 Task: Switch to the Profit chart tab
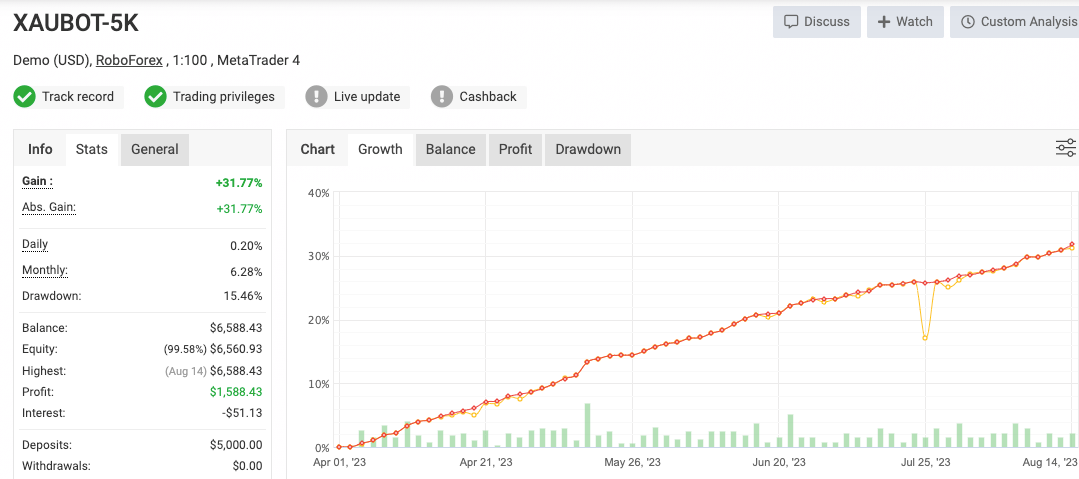pyautogui.click(x=515, y=149)
